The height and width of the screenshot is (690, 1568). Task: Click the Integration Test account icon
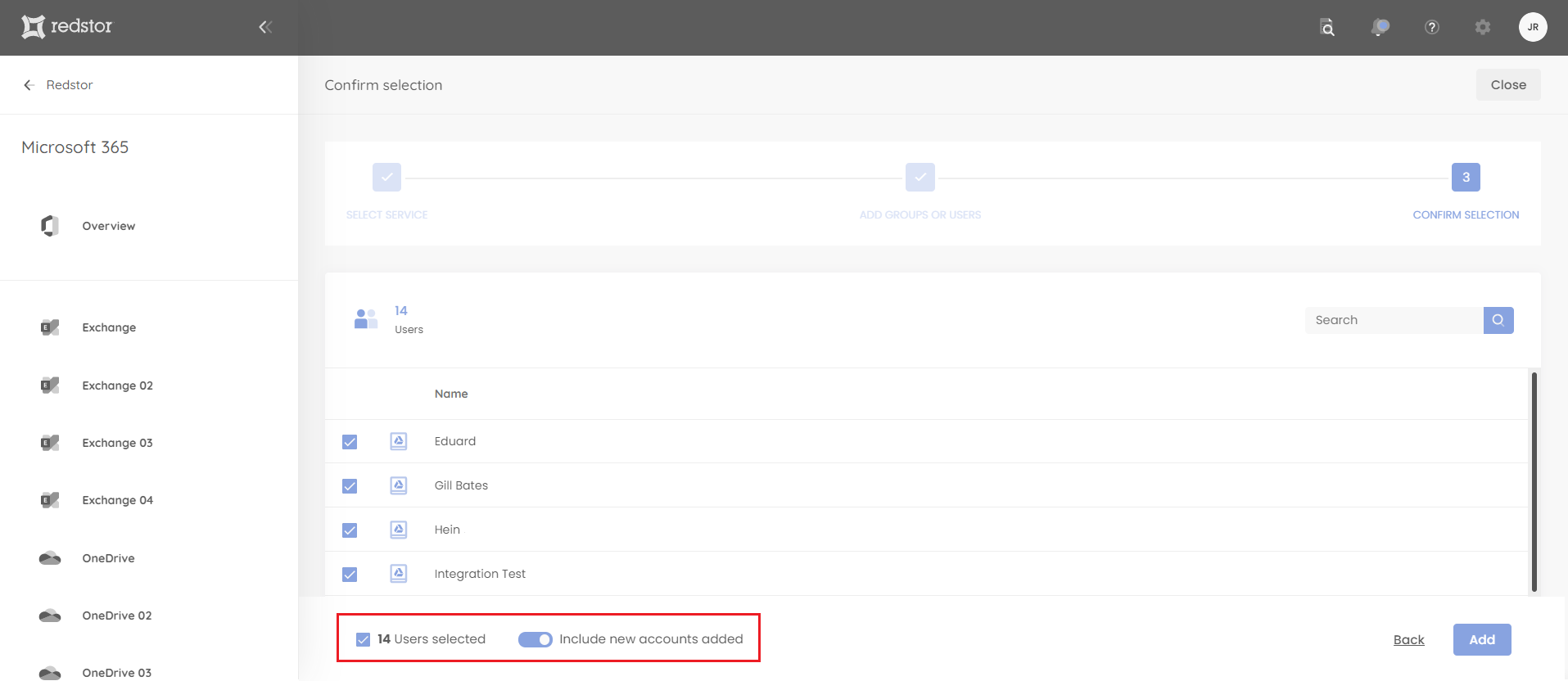[399, 574]
